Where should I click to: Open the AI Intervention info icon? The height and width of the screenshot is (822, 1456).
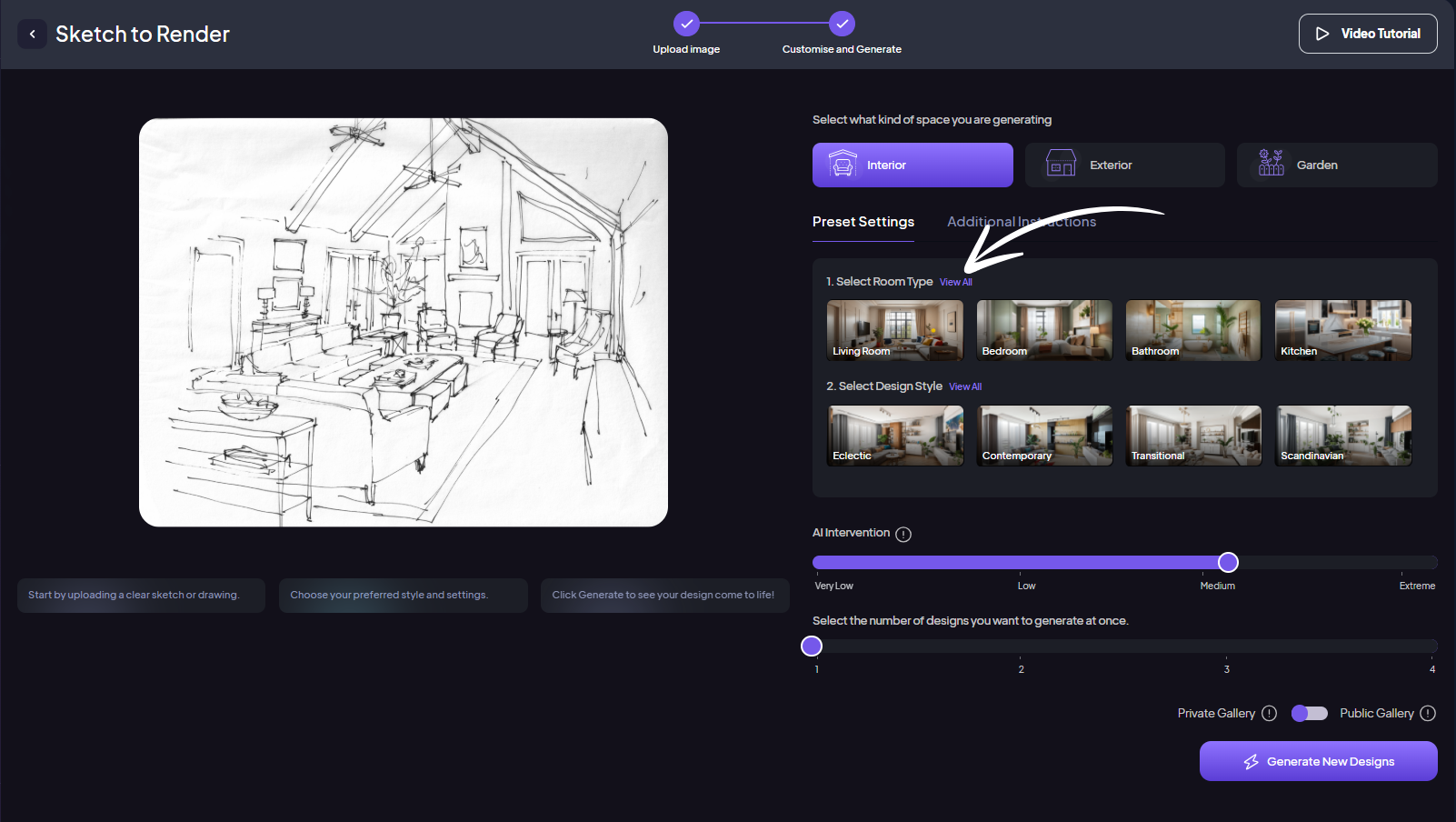tap(903, 535)
